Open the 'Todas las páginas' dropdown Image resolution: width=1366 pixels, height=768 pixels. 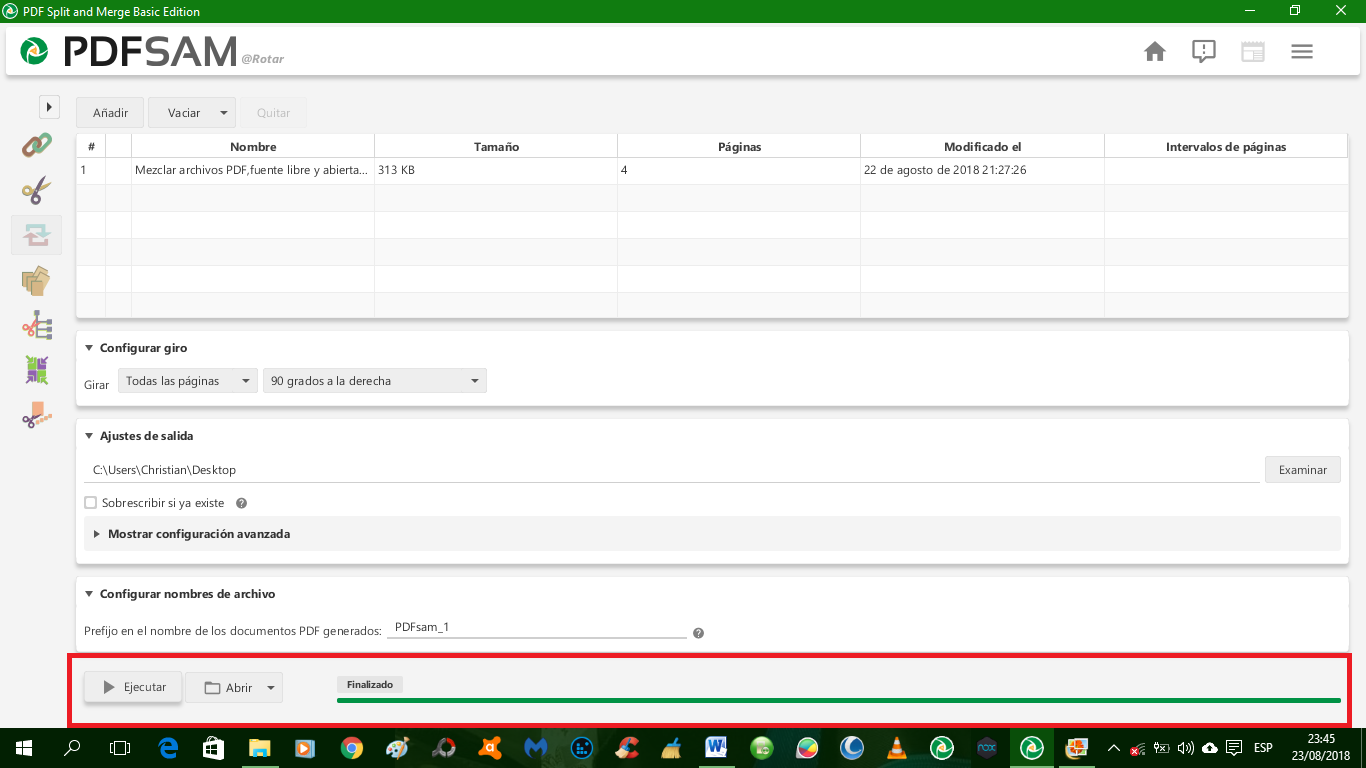(187, 381)
